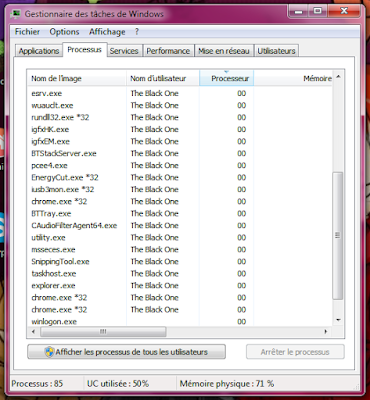The height and width of the screenshot is (400, 370).
Task: Click the horizontal scrollbar left arrow
Action: (x=33, y=332)
